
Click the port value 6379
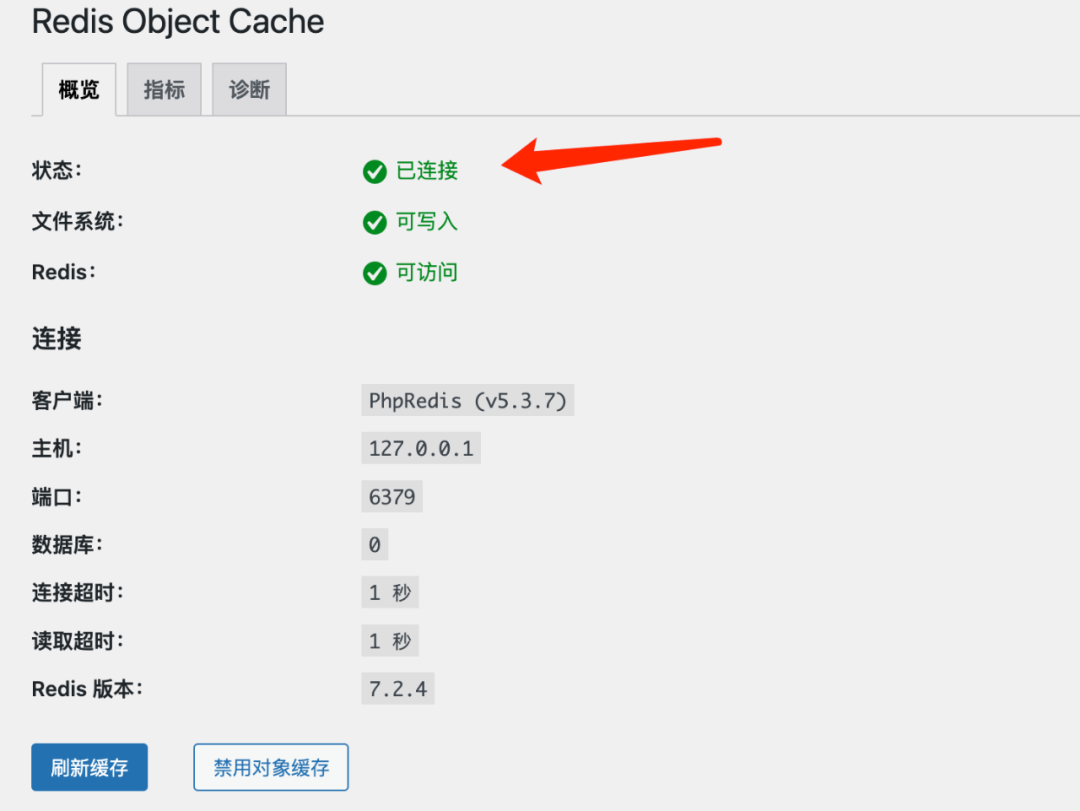pyautogui.click(x=392, y=496)
